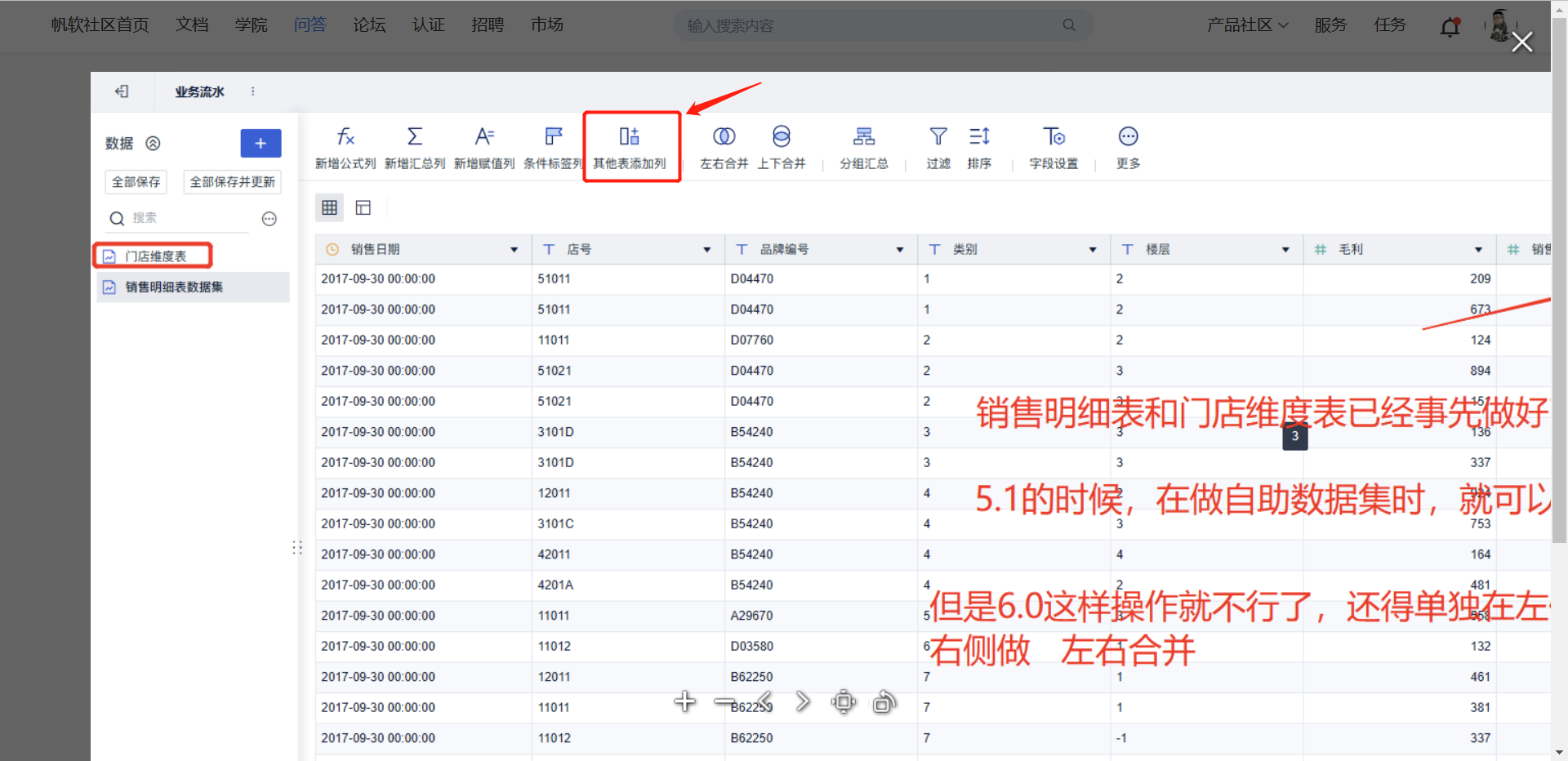Click cell D03580 in 品牌编号 column
The image size is (1568, 761).
click(821, 647)
